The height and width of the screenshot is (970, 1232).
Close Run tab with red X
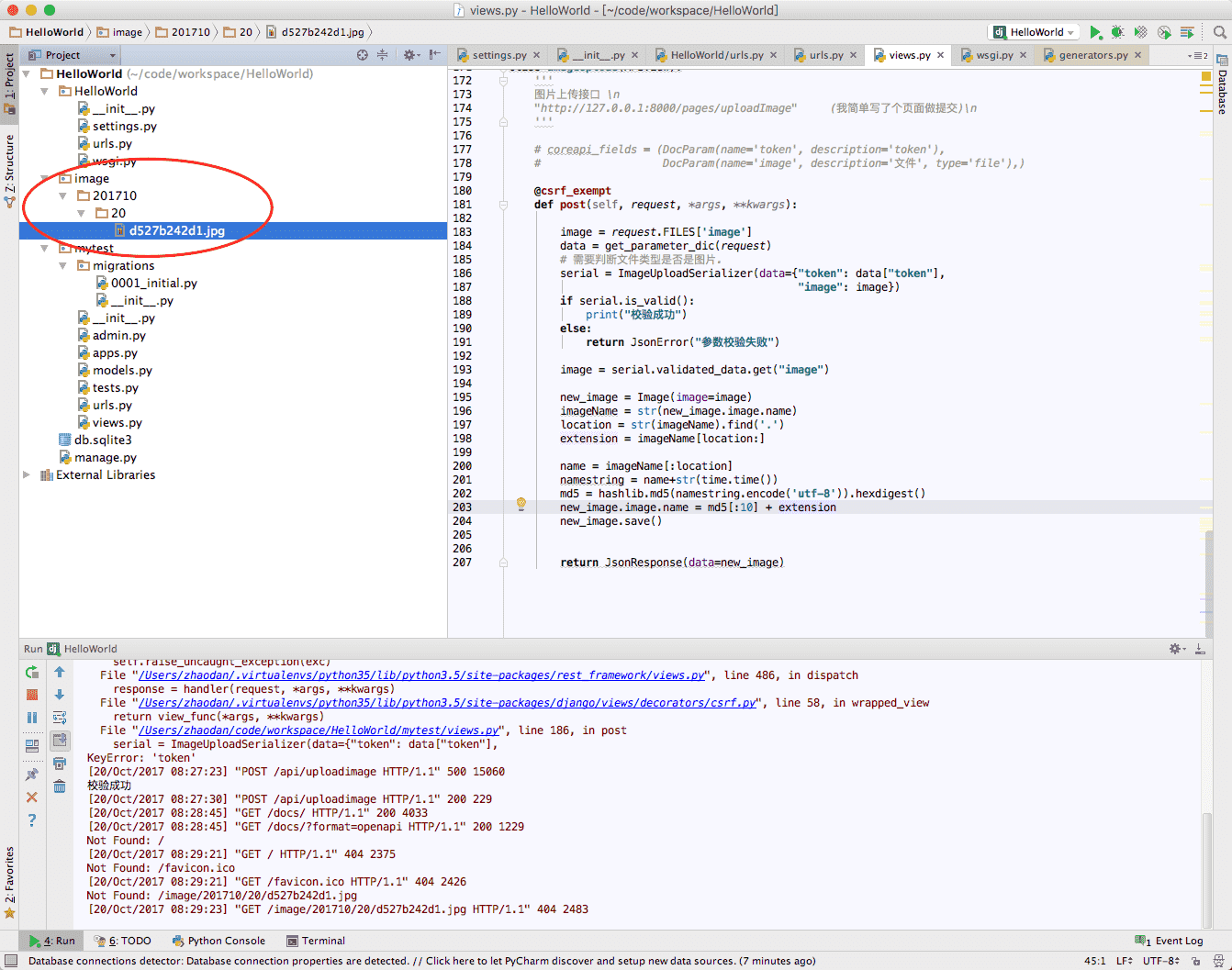pyautogui.click(x=32, y=797)
